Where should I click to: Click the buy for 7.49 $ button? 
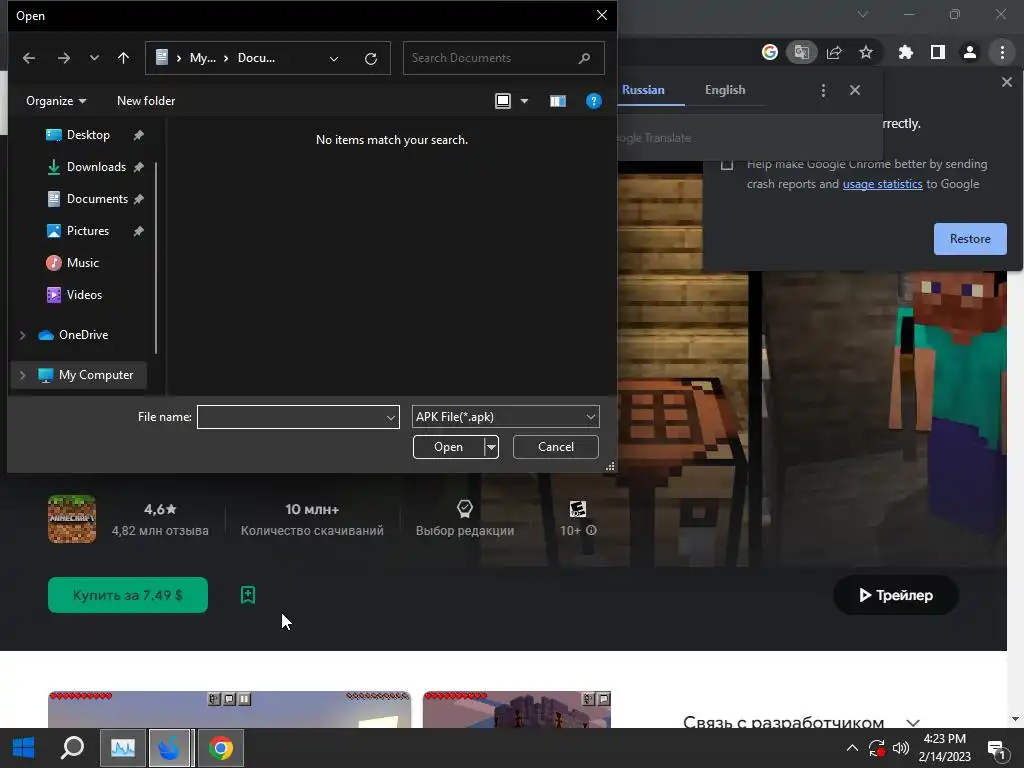click(128, 595)
